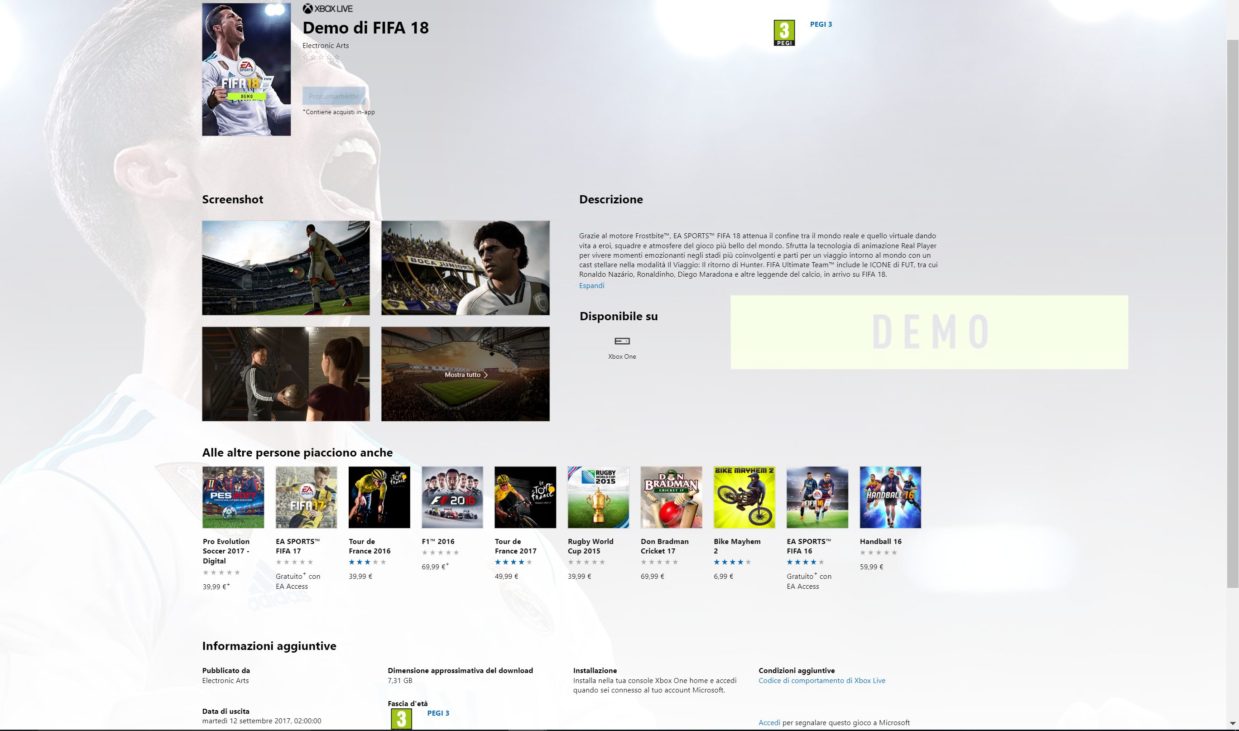
Task: Open the Bike Mayhem 2 cover thumbnail
Action: [x=744, y=497]
